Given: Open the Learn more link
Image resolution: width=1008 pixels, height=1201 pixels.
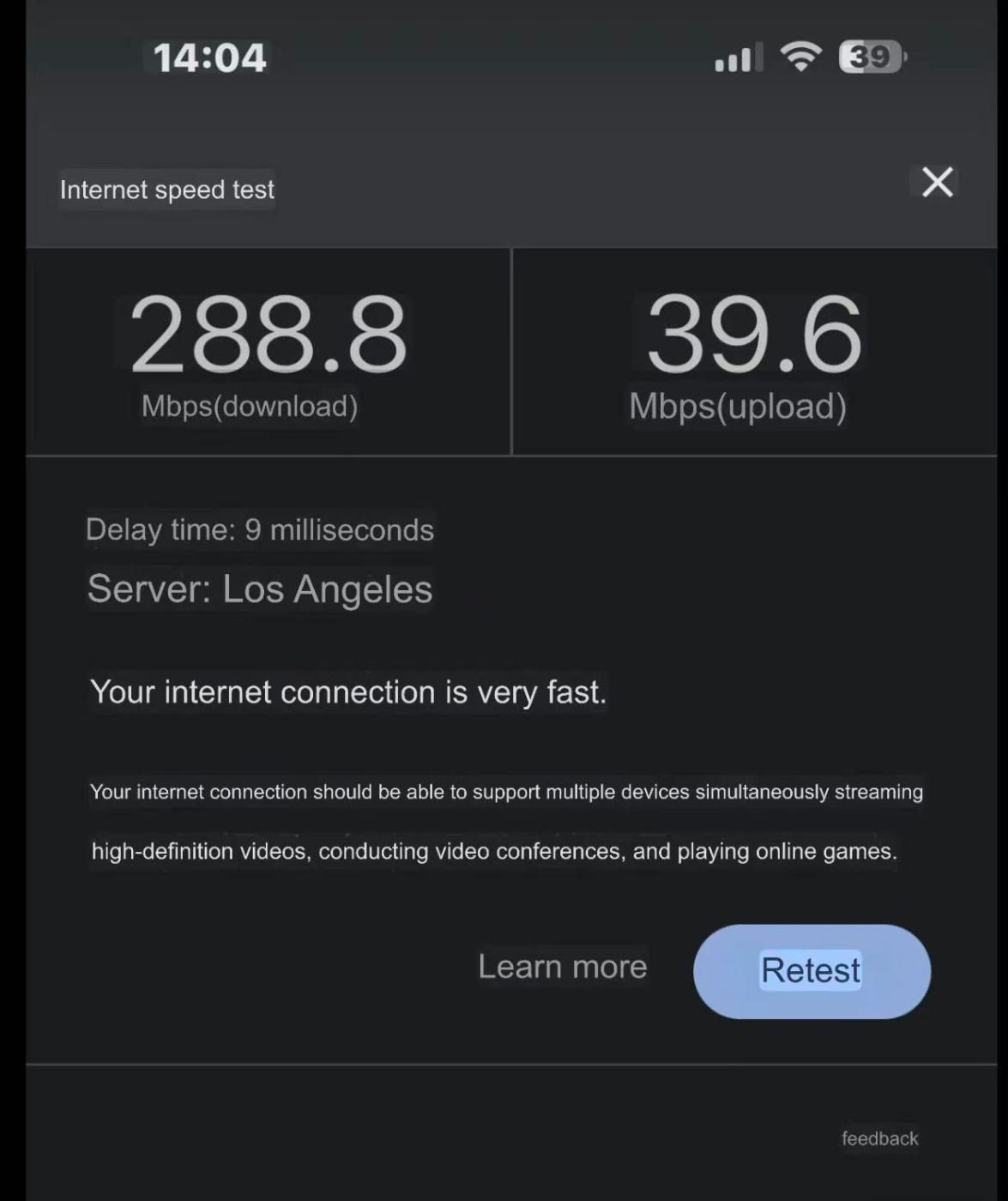Looking at the screenshot, I should (x=563, y=967).
